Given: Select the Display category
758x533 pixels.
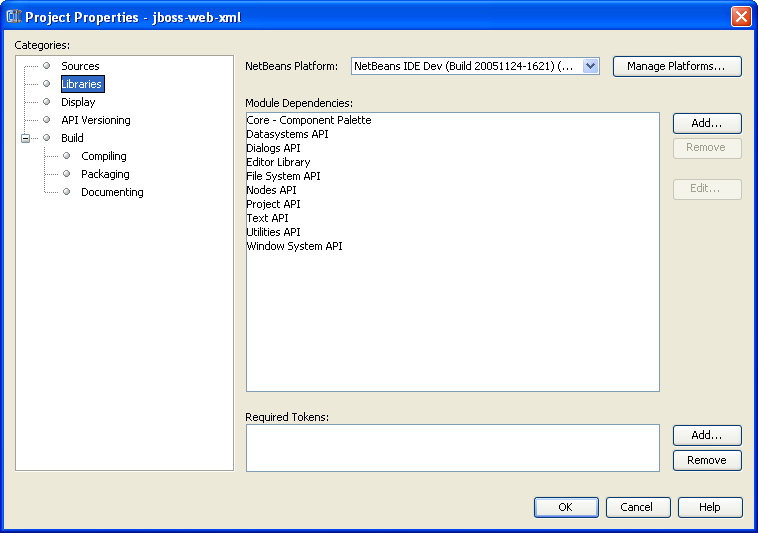Looking at the screenshot, I should pyautogui.click(x=78, y=102).
